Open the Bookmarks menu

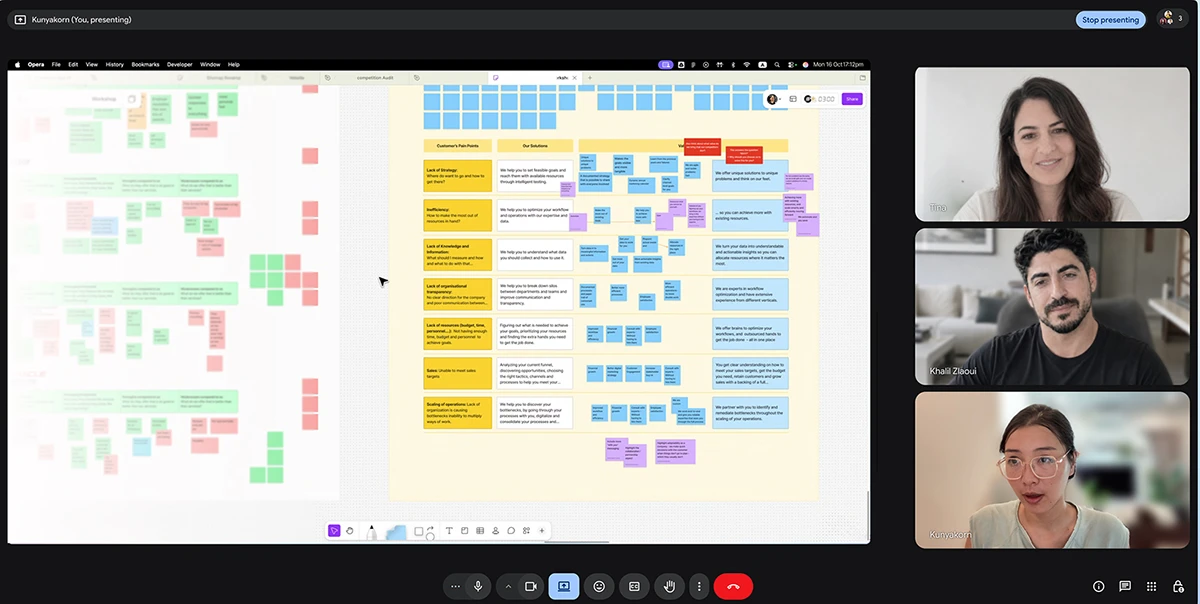(x=145, y=64)
